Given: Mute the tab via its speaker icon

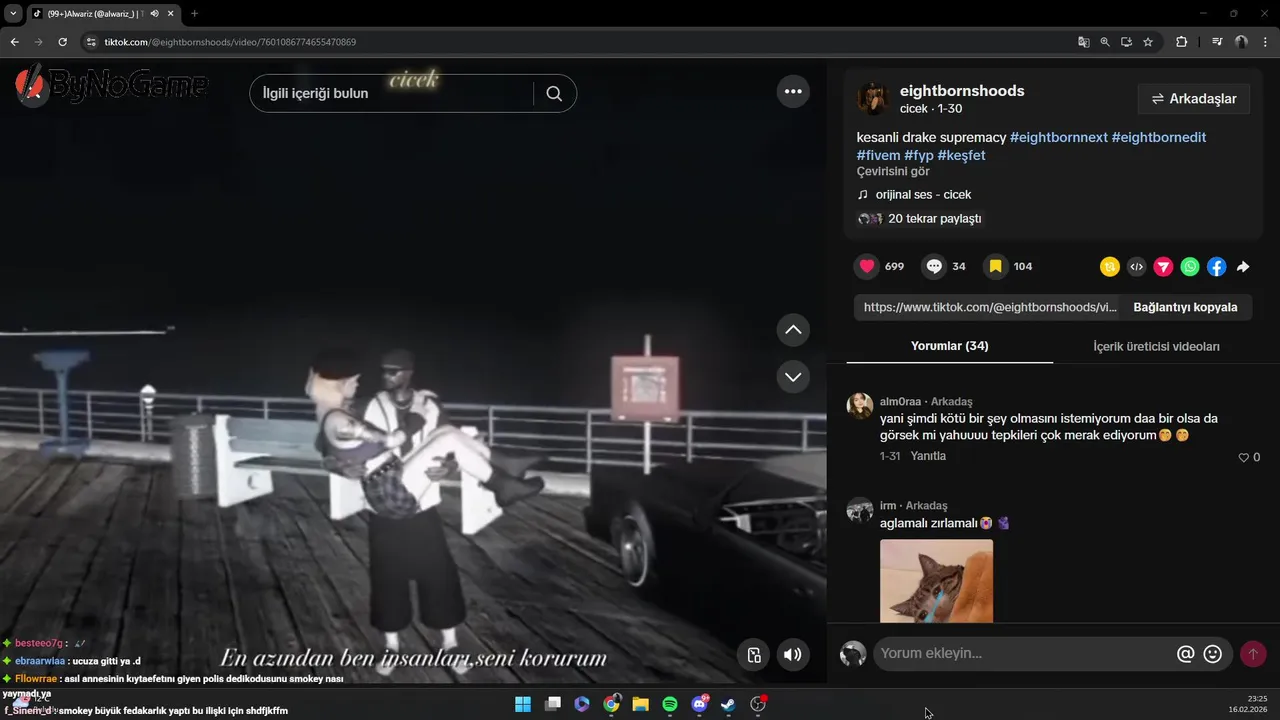Looking at the screenshot, I should 154,14.
